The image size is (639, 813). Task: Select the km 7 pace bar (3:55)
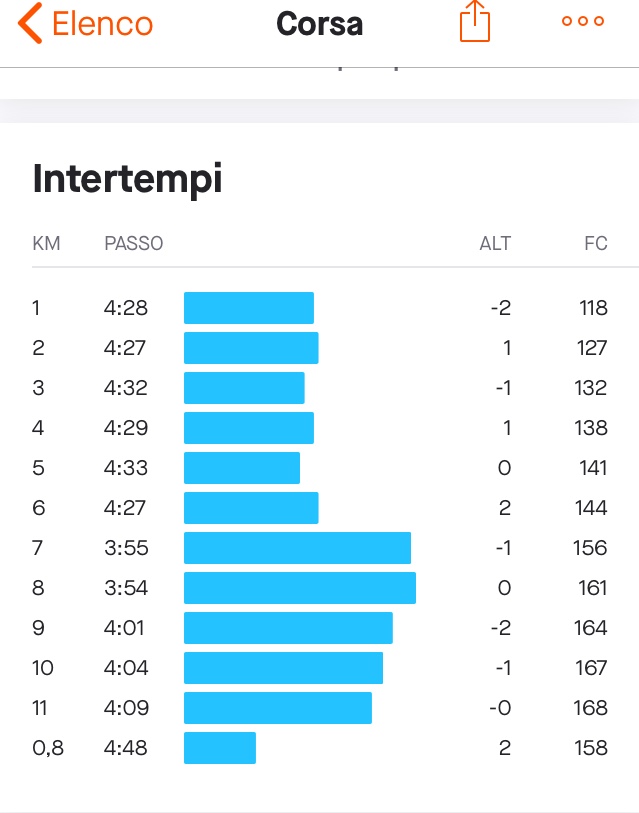298,548
